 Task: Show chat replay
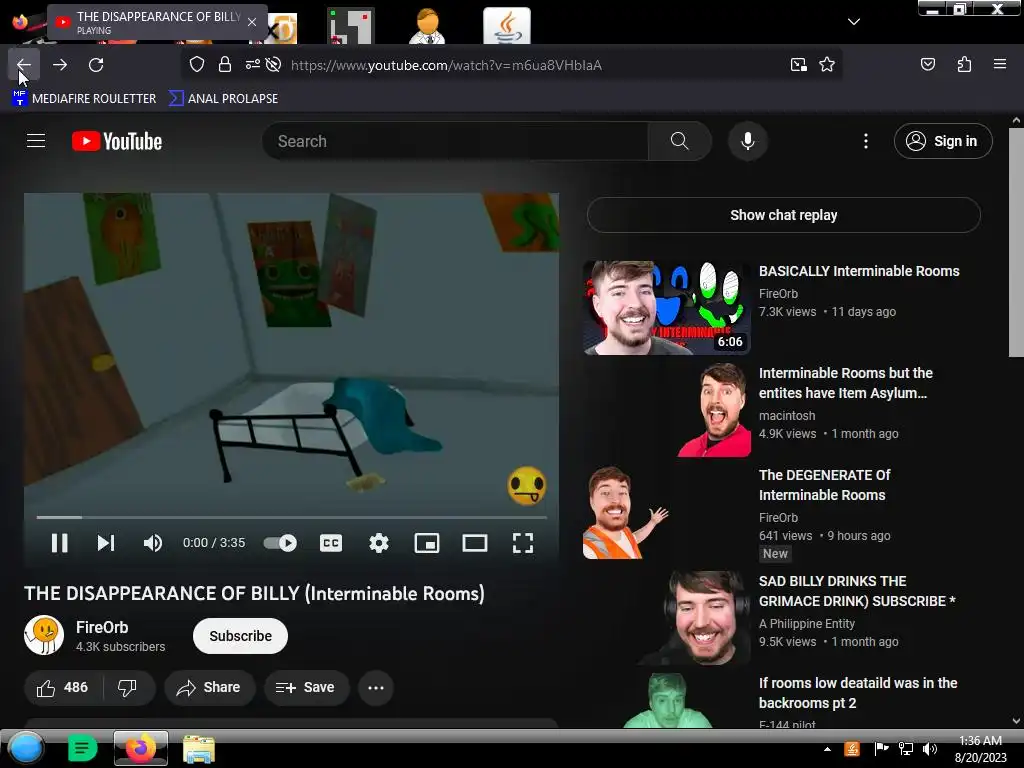[784, 215]
